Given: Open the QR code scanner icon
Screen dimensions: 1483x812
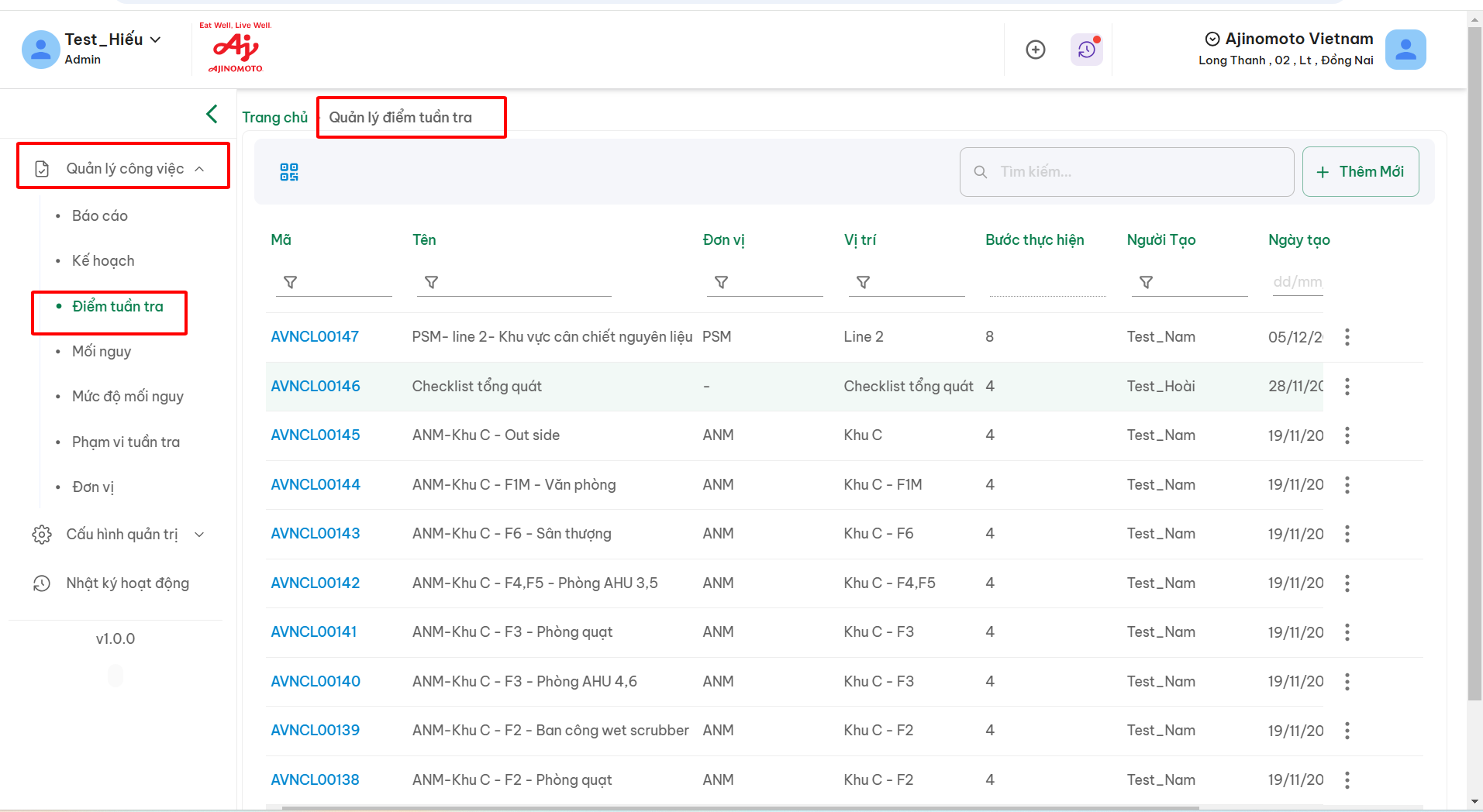Looking at the screenshot, I should tap(289, 172).
